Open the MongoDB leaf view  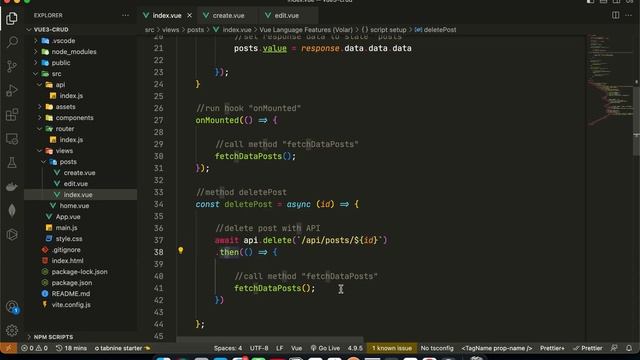coord(12,211)
